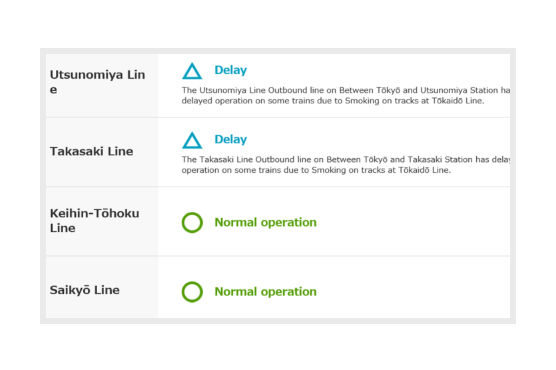
Task: Click 'Between Tōkyō and Utsunomiya Station' text
Action: [418, 90]
